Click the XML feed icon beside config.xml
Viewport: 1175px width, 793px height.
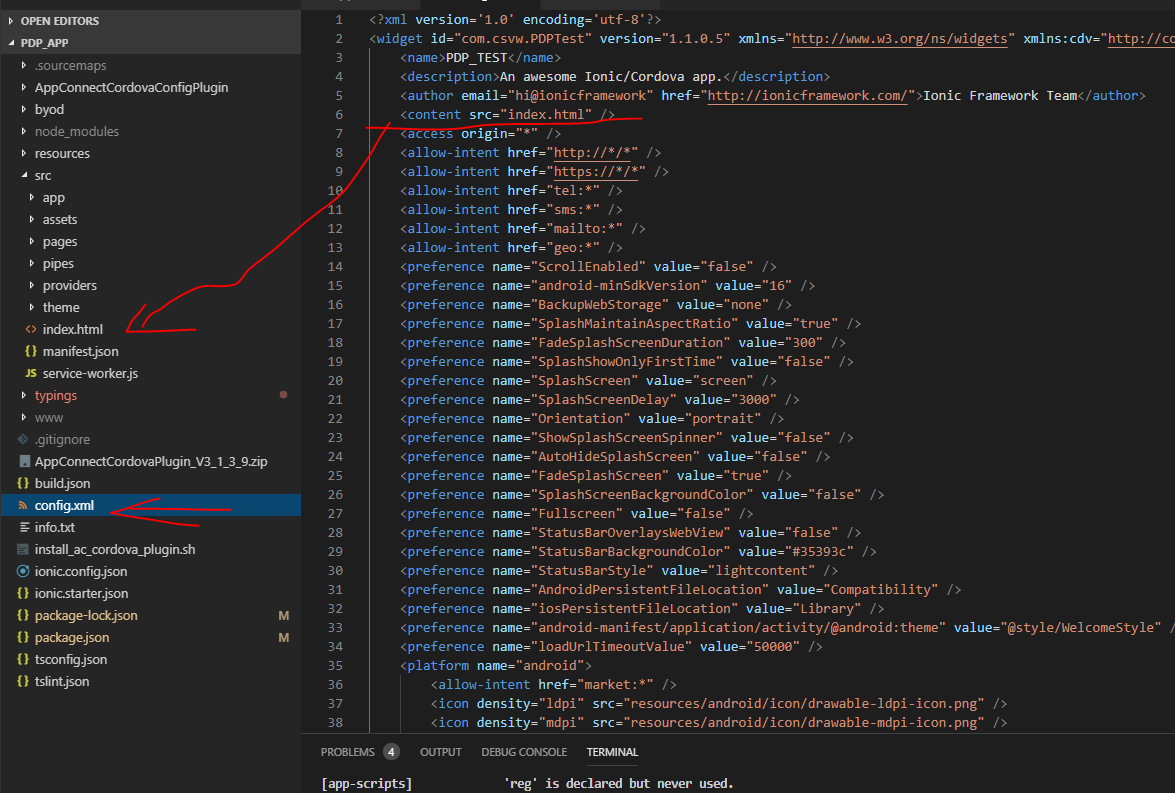tap(23, 505)
